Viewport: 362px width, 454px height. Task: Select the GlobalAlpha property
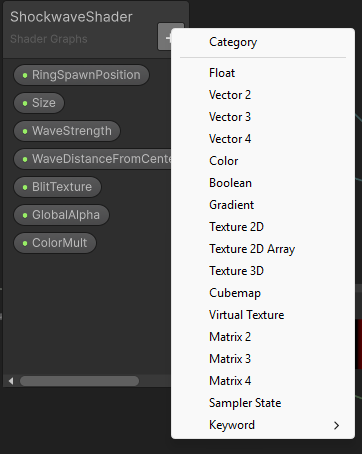pos(61,215)
